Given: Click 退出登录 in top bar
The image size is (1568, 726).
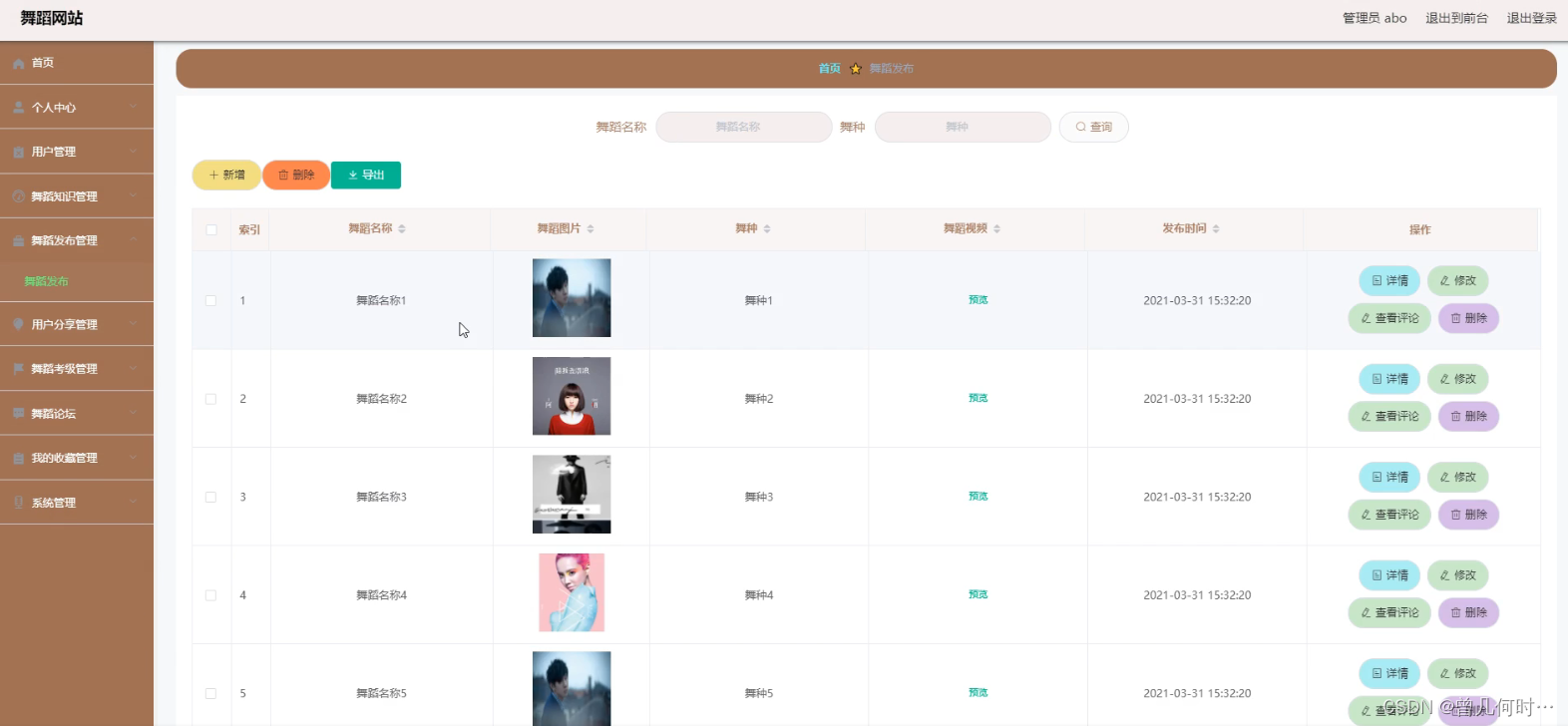Looking at the screenshot, I should [x=1531, y=18].
